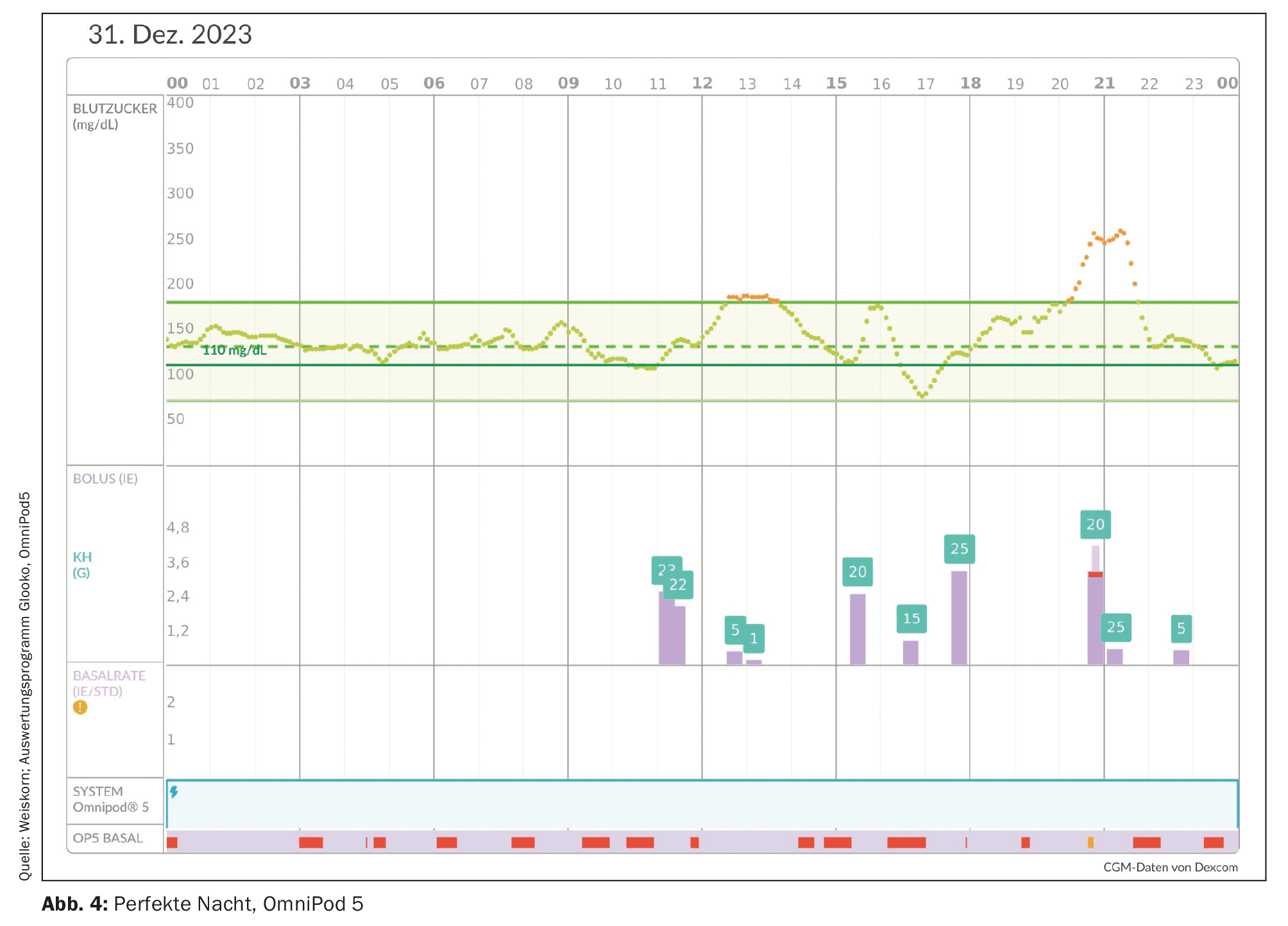Click the OP5 BASAL row label
Image resolution: width=1288 pixels, height=926 pixels.
tap(108, 838)
